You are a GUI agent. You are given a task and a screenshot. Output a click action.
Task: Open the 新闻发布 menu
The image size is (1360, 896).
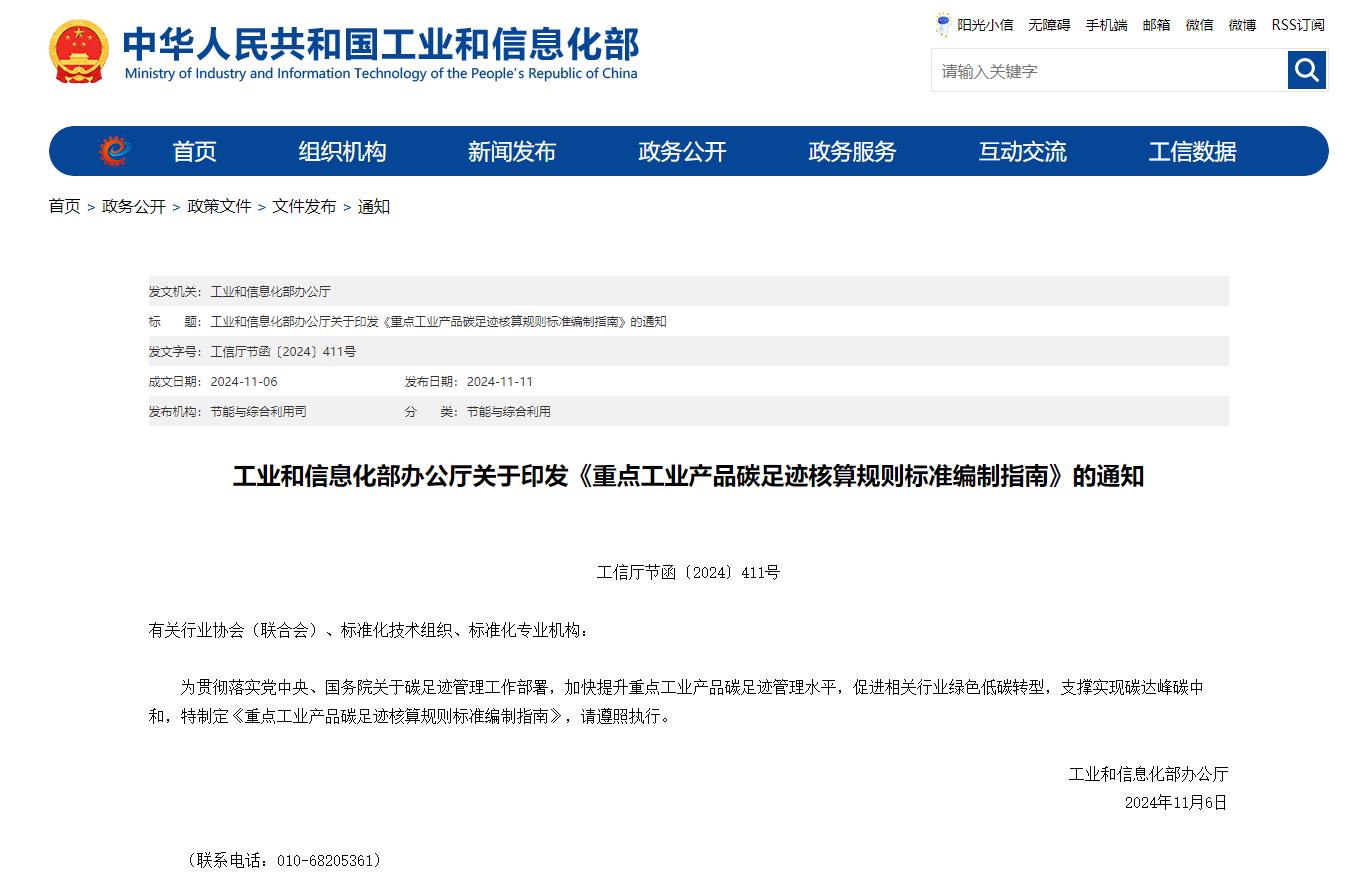pos(512,151)
